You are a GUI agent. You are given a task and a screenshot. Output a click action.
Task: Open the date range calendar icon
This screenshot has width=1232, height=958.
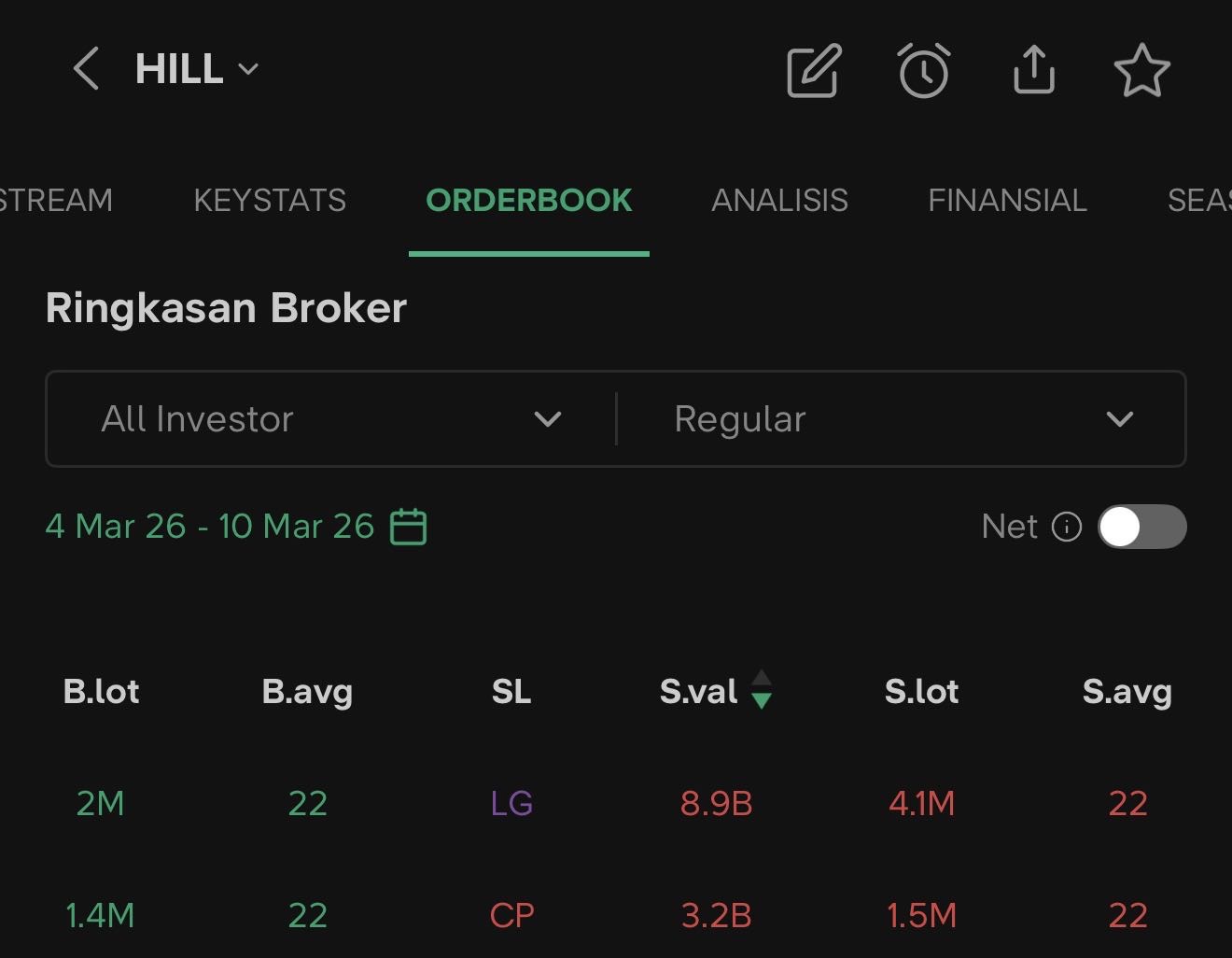point(408,527)
